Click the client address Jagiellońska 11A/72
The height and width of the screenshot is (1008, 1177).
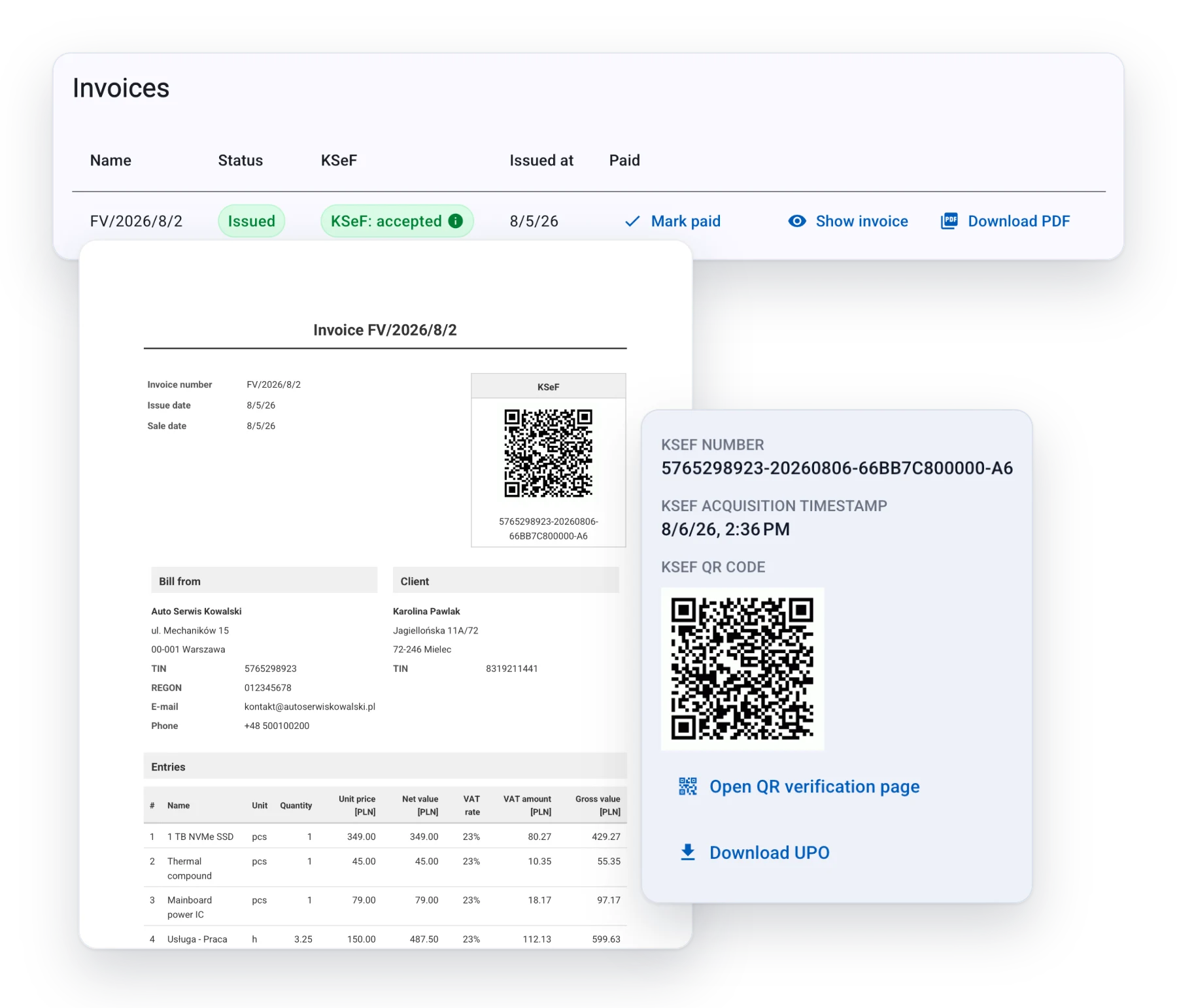pos(435,631)
